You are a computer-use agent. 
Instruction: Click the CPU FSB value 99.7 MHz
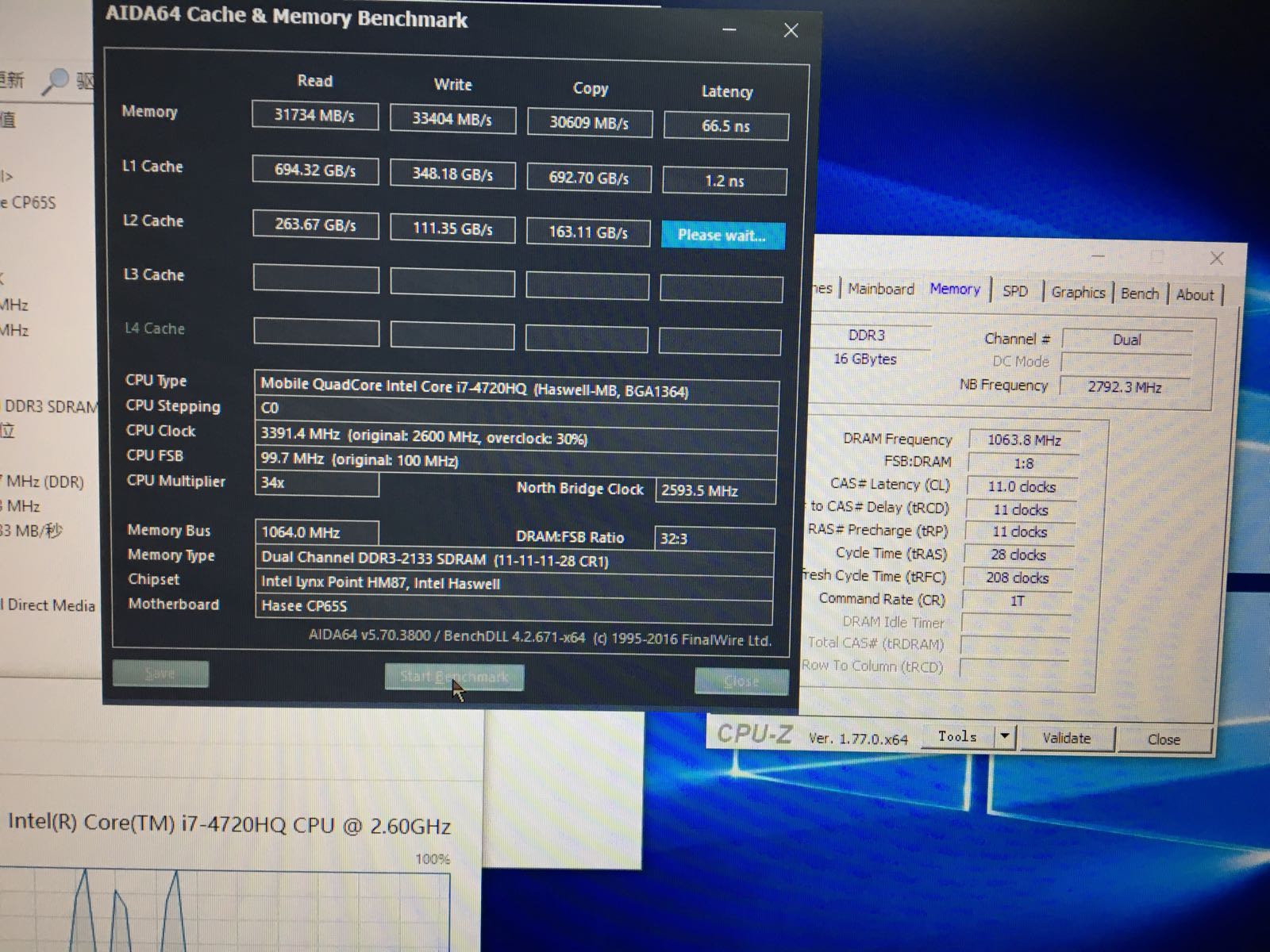pos(517,461)
